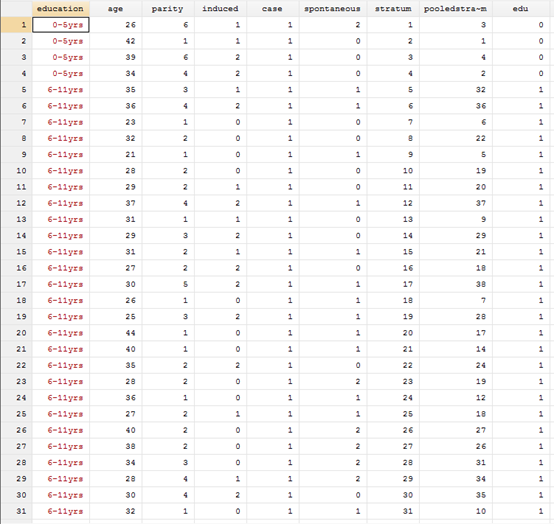Select row number 23

click(x=17, y=382)
